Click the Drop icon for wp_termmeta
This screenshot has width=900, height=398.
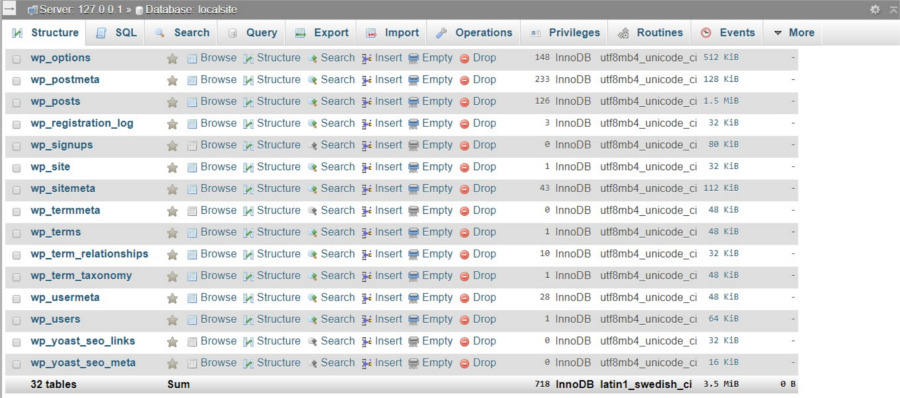(x=465, y=211)
